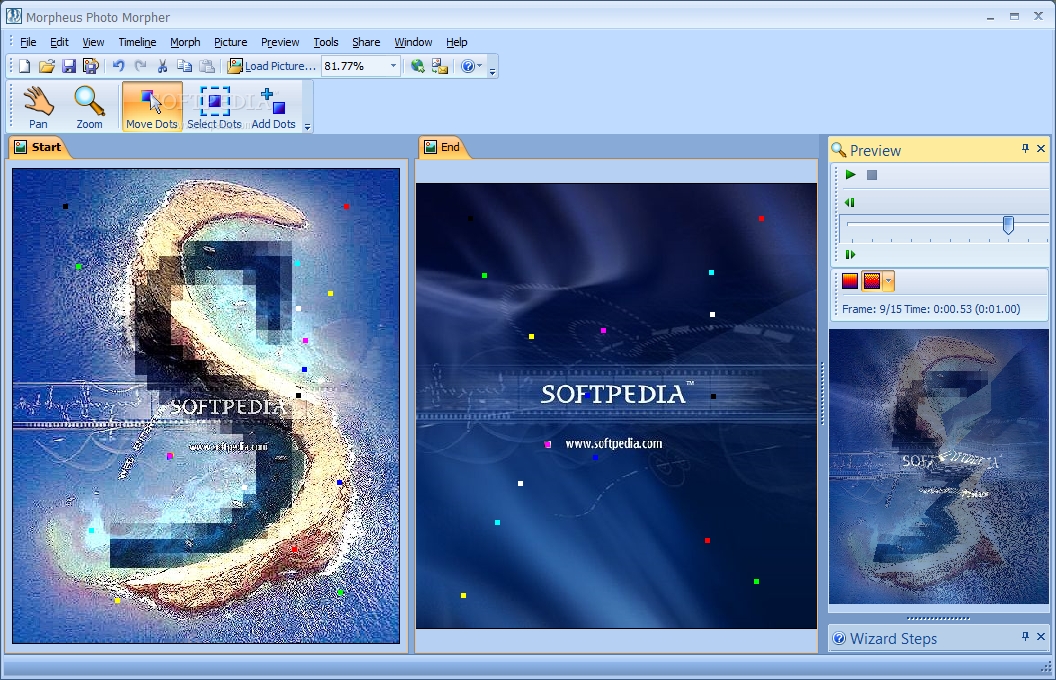Select the Zoom magnifier tool
Viewport: 1056px width, 680px height.
(x=89, y=107)
